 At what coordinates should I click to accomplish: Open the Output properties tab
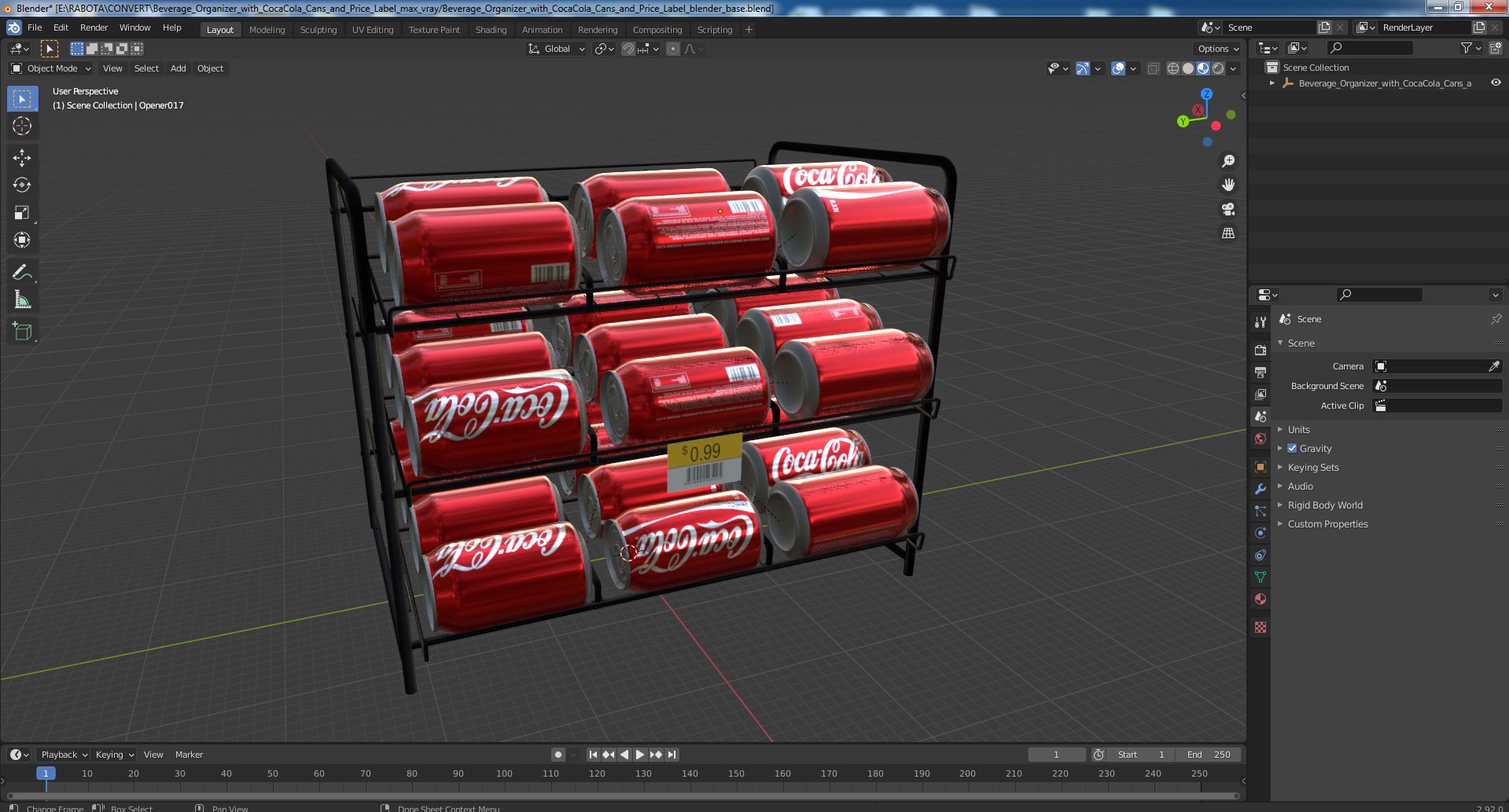pyautogui.click(x=1261, y=372)
